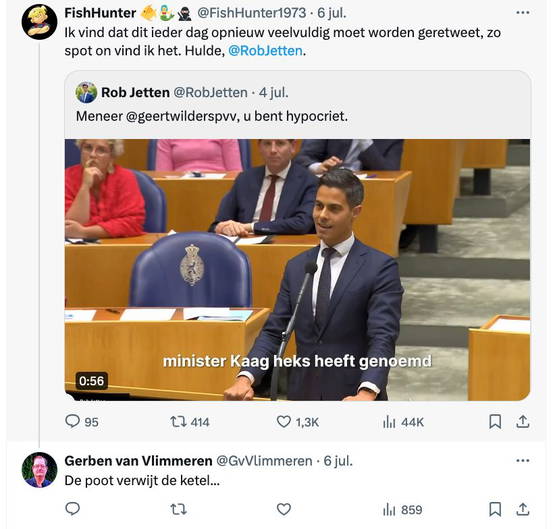Open quoted tweet by Rob Jetten
This screenshot has height=529, width=555.
[297, 103]
